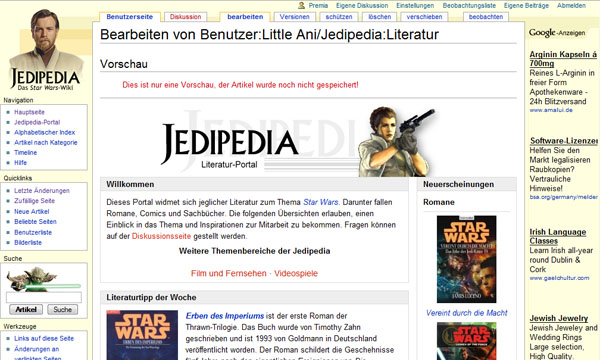Viewport: 600px width, 360px height.
Task: Open Artikel nach Kategorie link
Action: 46,142
